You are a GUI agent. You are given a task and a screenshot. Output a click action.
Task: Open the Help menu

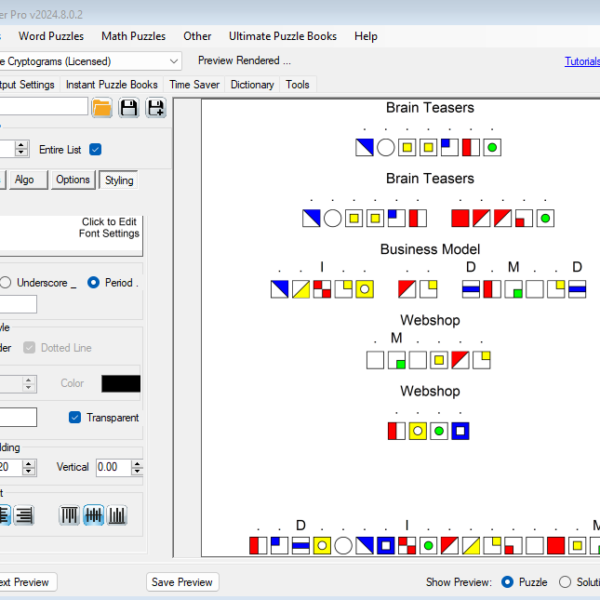click(x=366, y=36)
